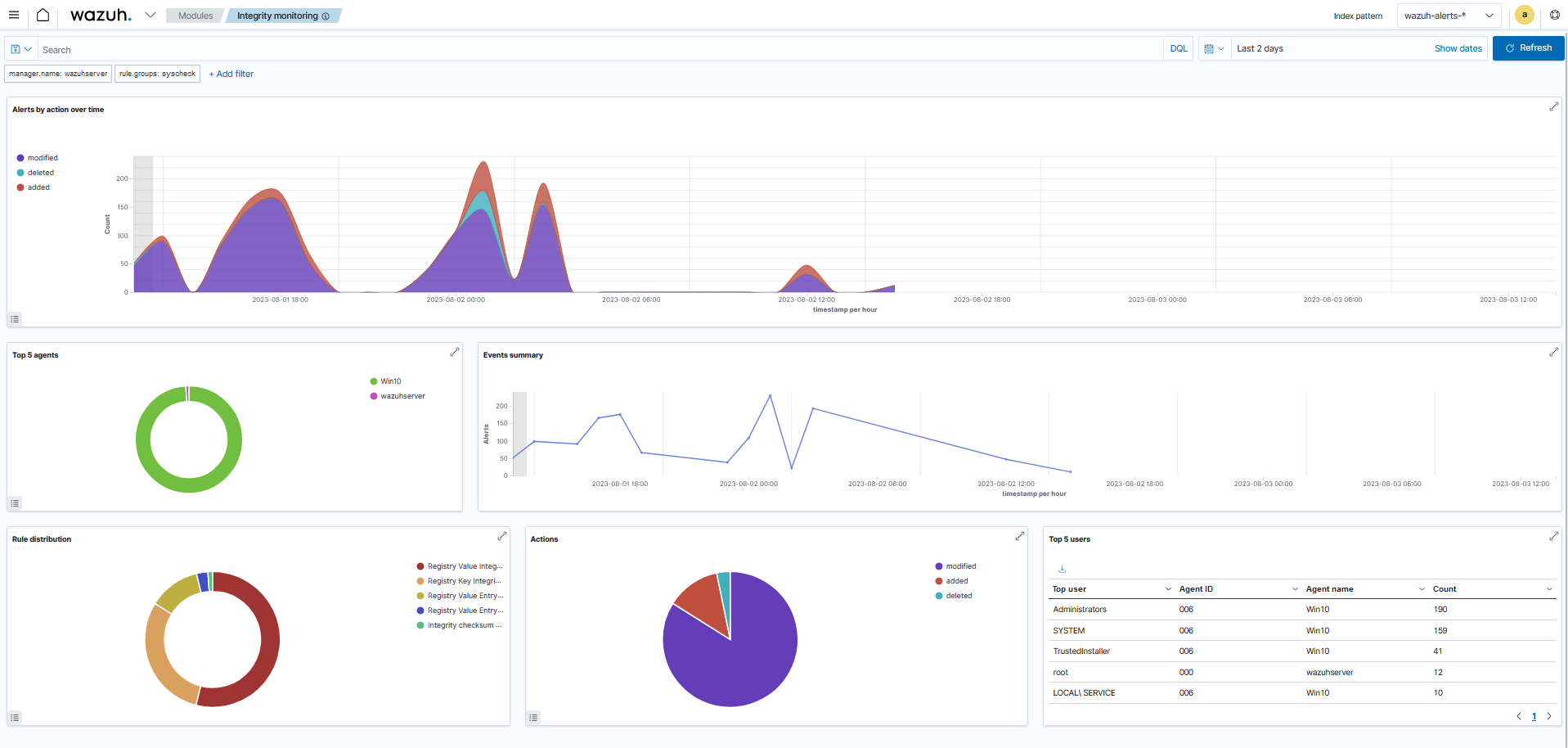Toggle legend of Top 5 agents chart
The width and height of the screenshot is (1568, 748).
tap(15, 503)
